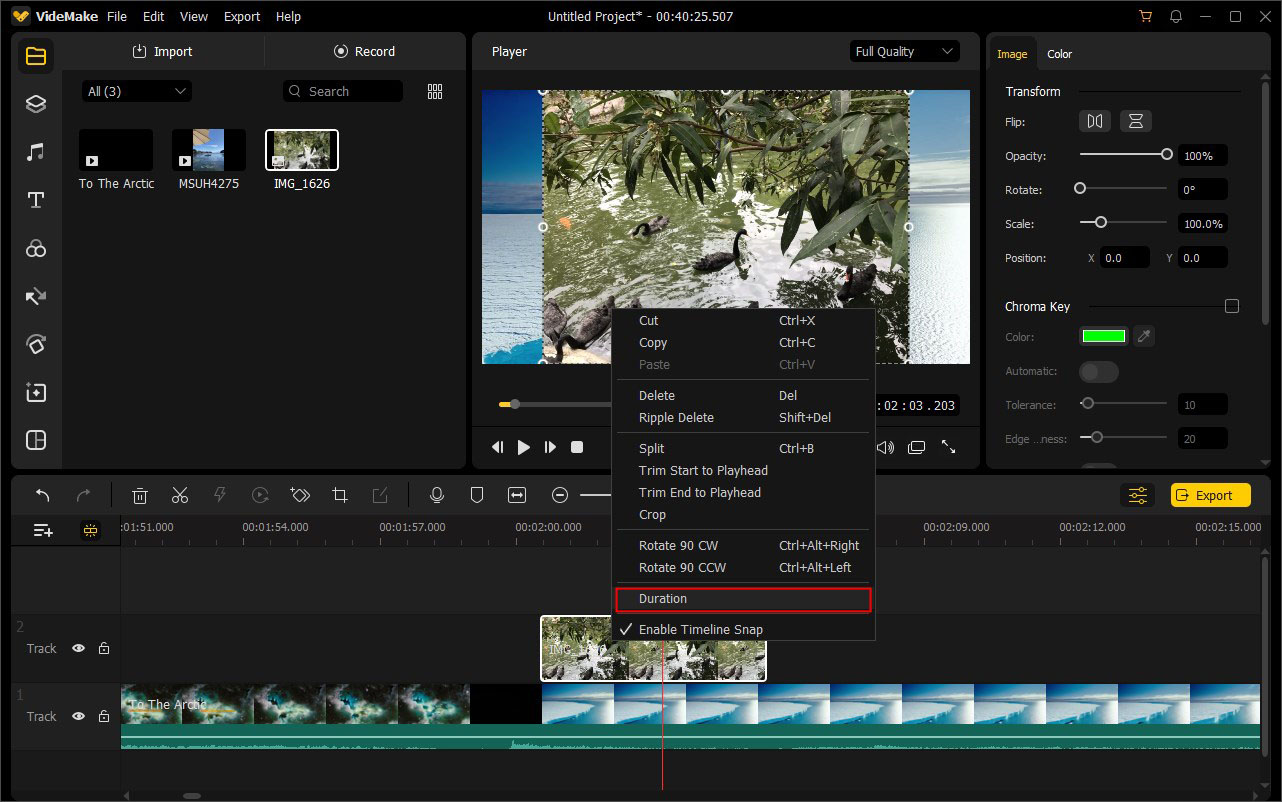
Task: Click the green Chroma Key color swatch
Action: 1103,336
